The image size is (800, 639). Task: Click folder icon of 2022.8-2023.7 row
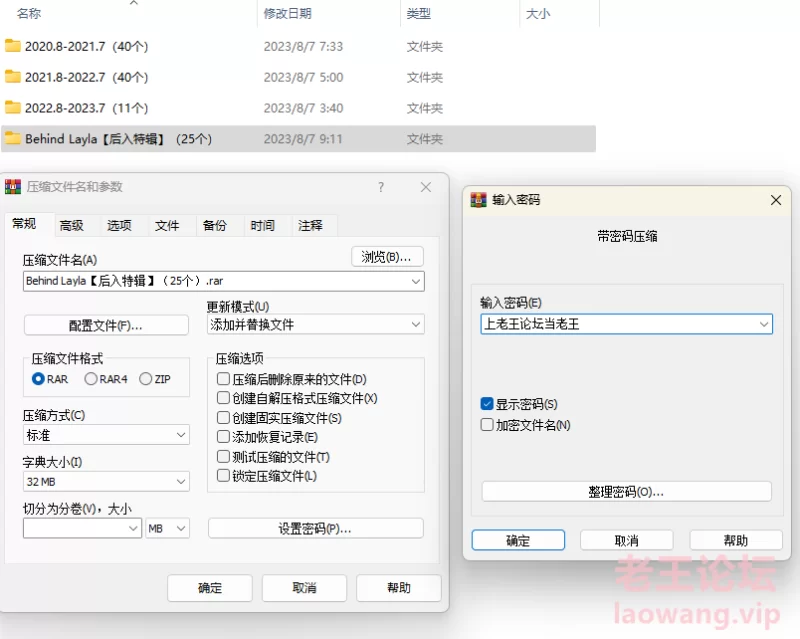tap(13, 107)
